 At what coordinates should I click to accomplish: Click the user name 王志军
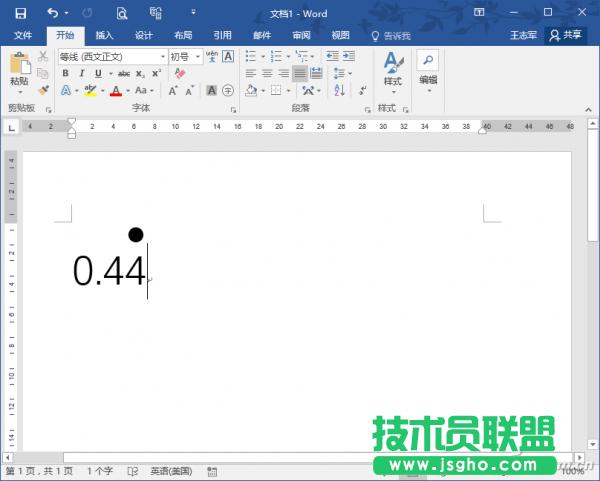[x=524, y=34]
